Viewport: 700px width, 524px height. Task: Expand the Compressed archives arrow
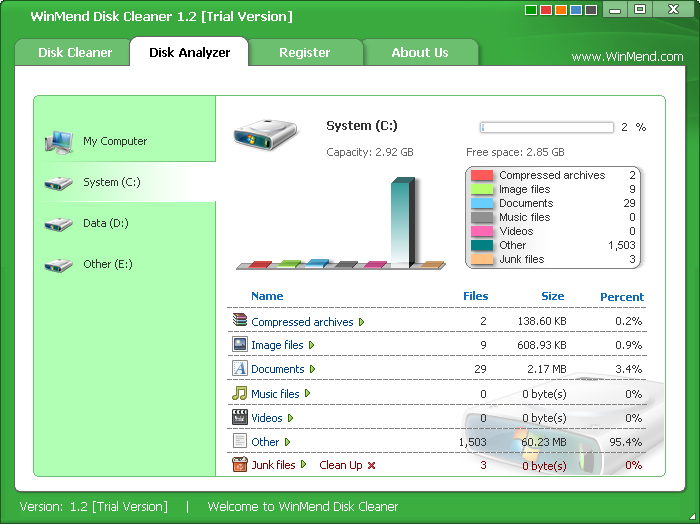[362, 322]
